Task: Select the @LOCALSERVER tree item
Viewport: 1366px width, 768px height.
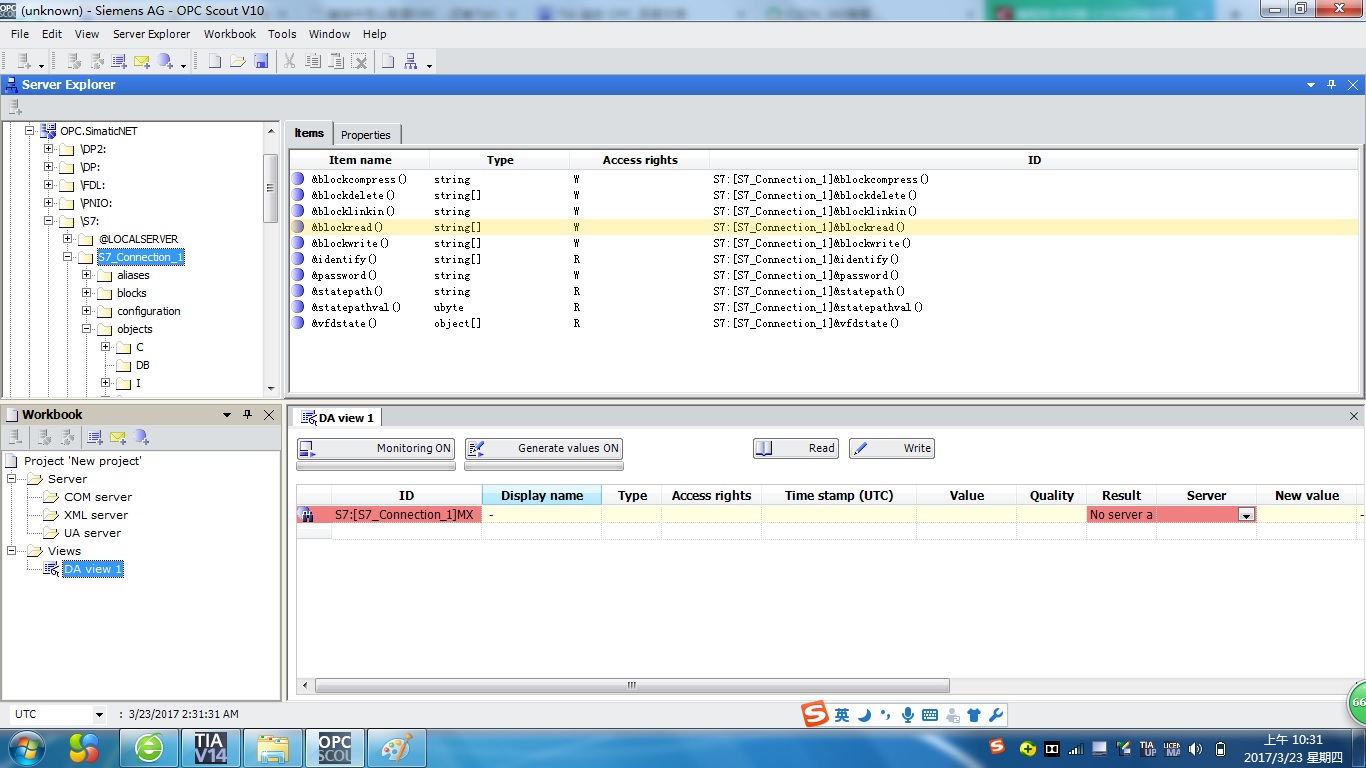Action: click(138, 239)
